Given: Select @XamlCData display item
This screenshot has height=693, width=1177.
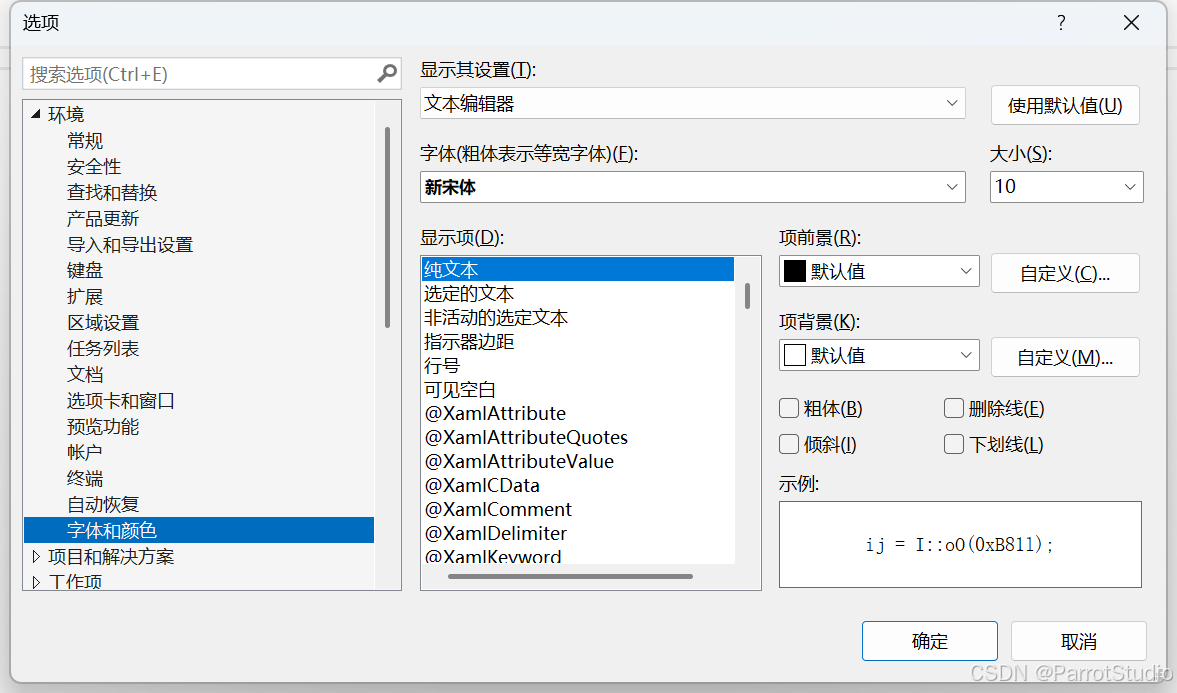Looking at the screenshot, I should click(x=483, y=486).
